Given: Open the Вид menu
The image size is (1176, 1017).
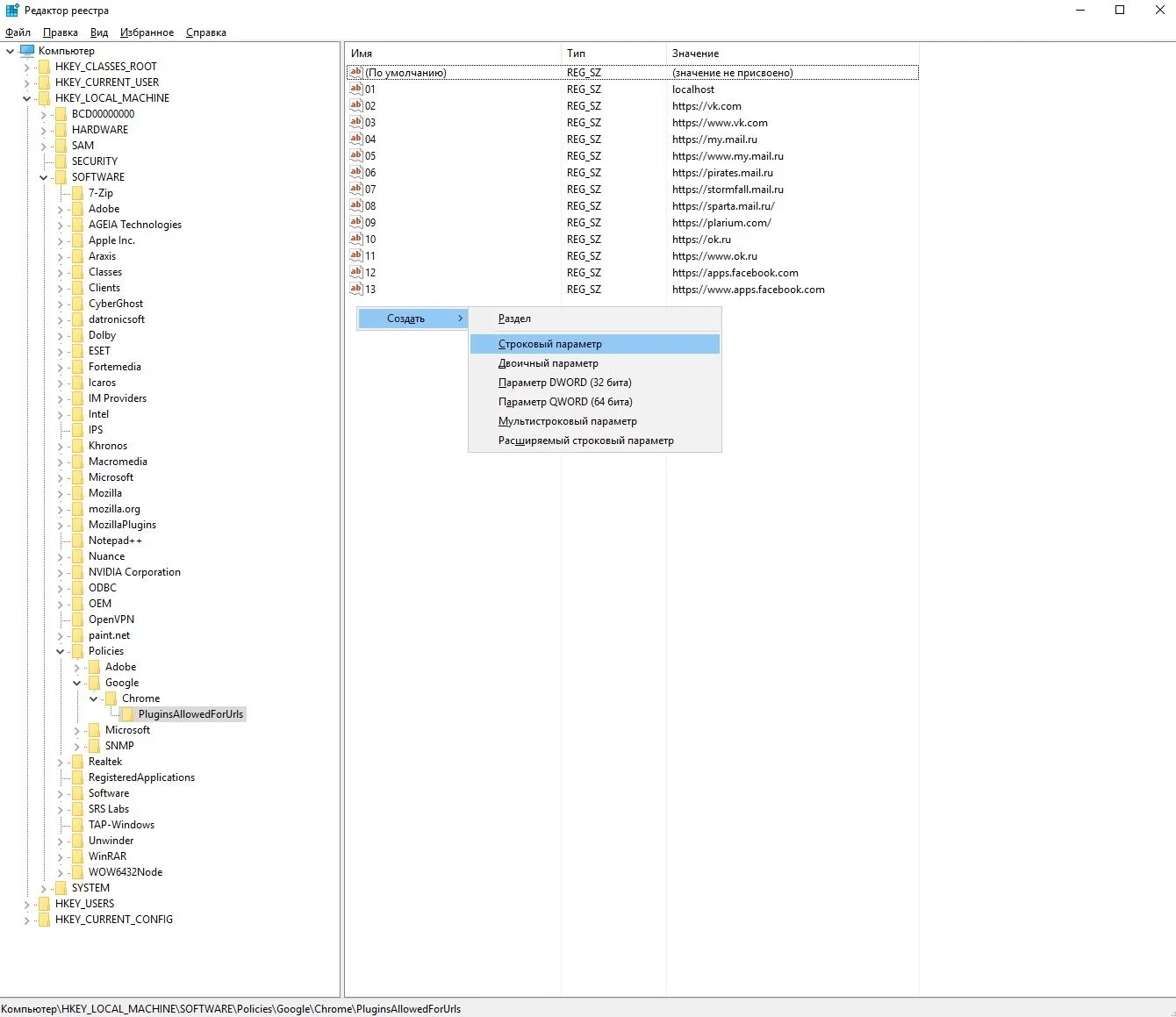Looking at the screenshot, I should coord(99,32).
